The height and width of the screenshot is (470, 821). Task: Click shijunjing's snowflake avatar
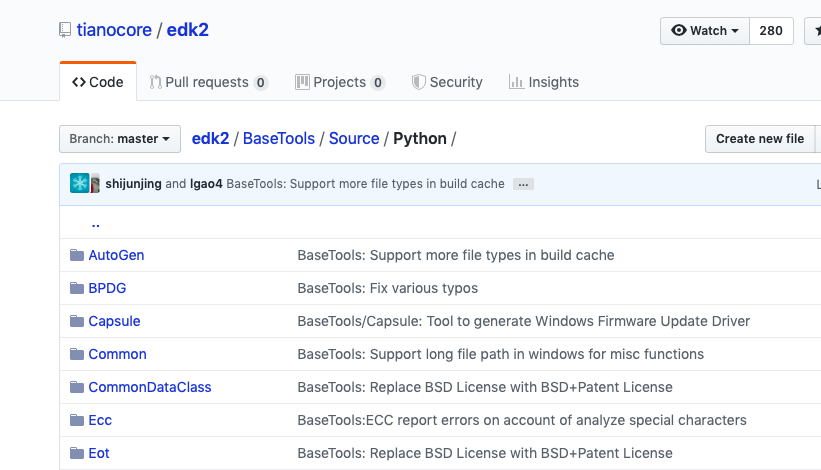click(80, 183)
